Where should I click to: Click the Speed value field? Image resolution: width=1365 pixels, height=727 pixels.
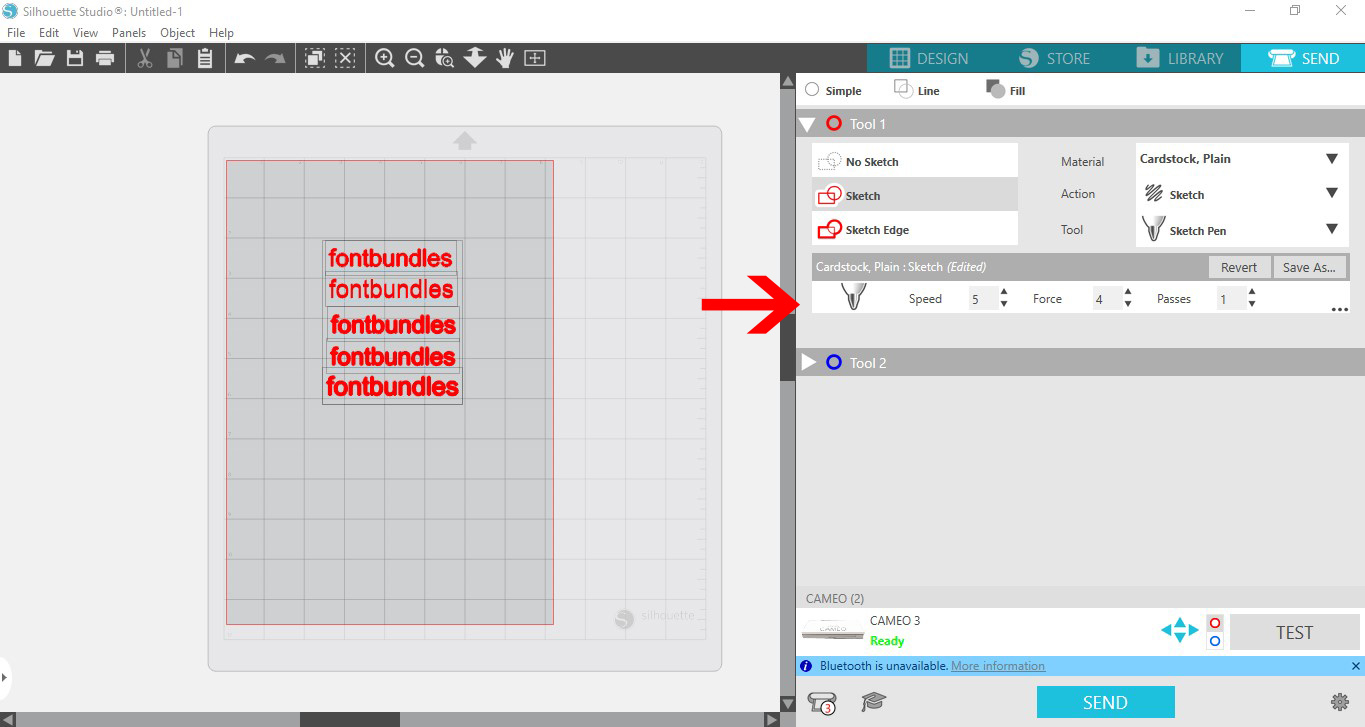tap(982, 298)
